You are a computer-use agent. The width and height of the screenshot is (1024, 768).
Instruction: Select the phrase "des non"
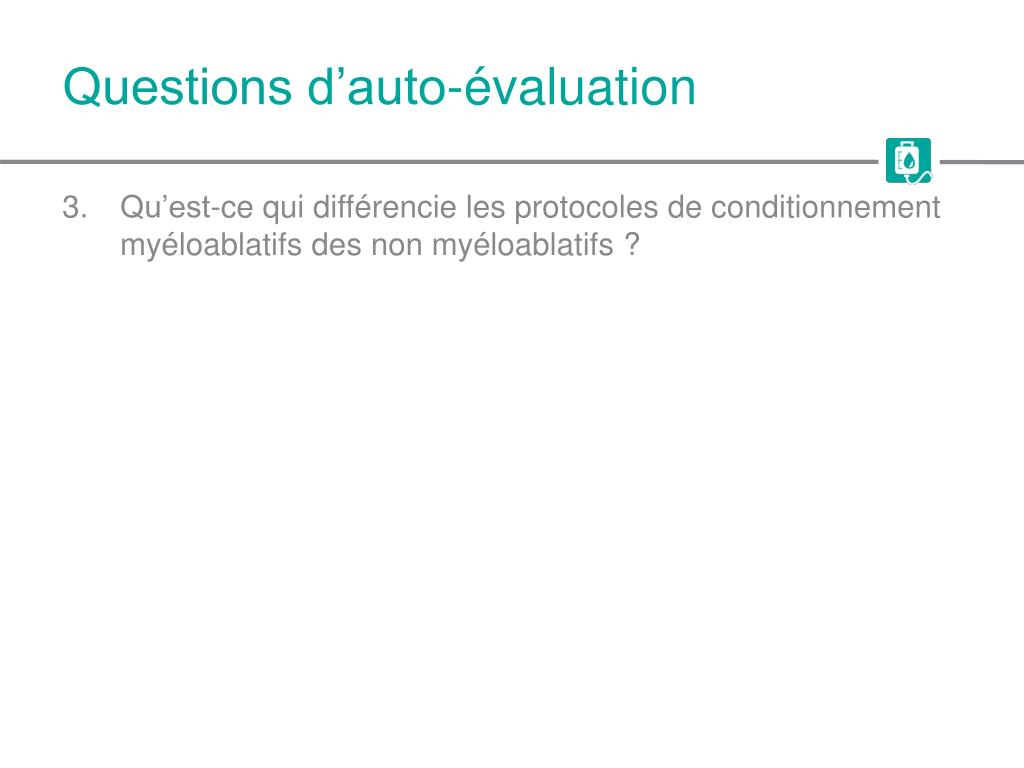(366, 246)
